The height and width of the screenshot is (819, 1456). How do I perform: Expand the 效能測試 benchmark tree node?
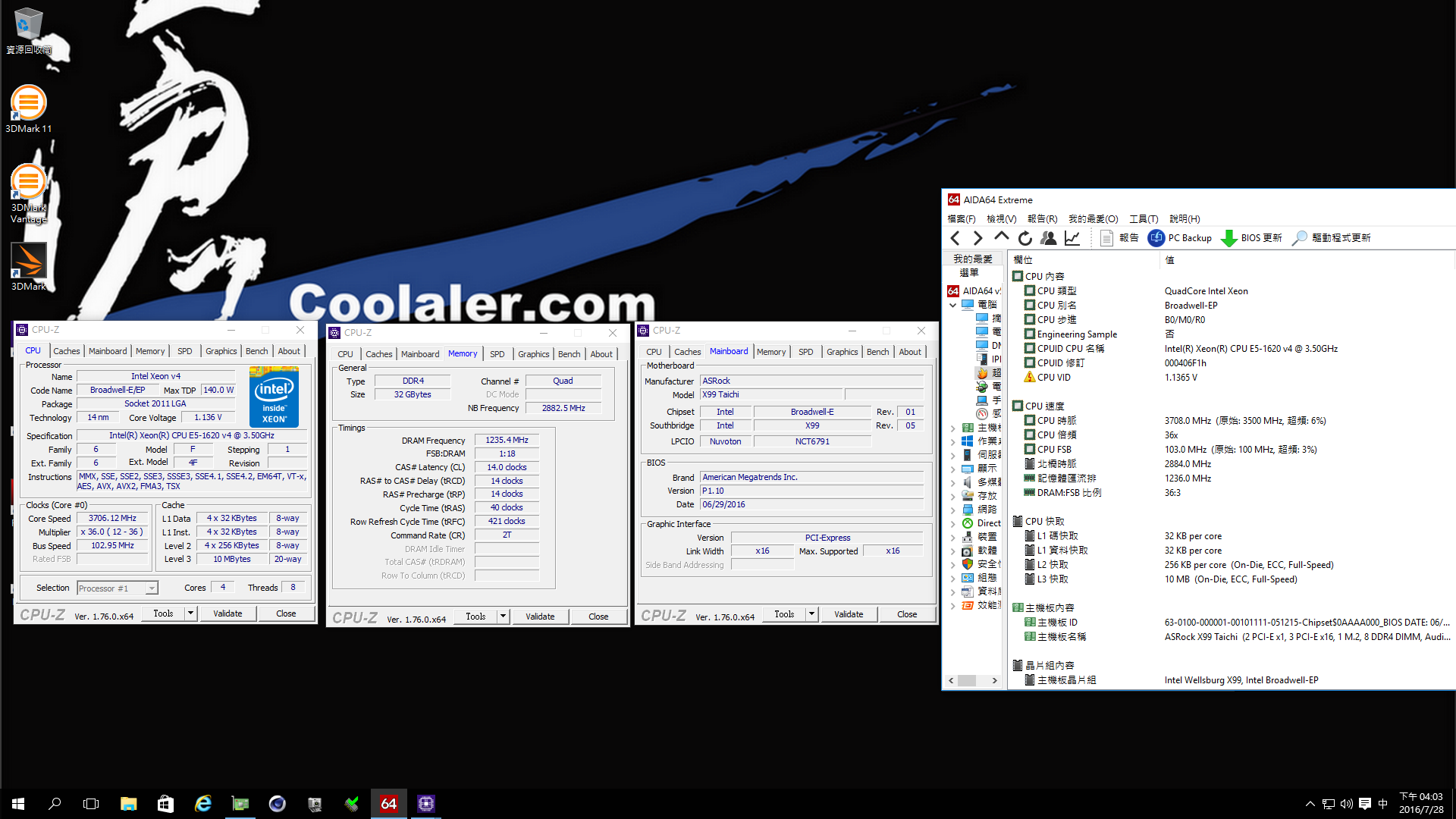click(952, 606)
